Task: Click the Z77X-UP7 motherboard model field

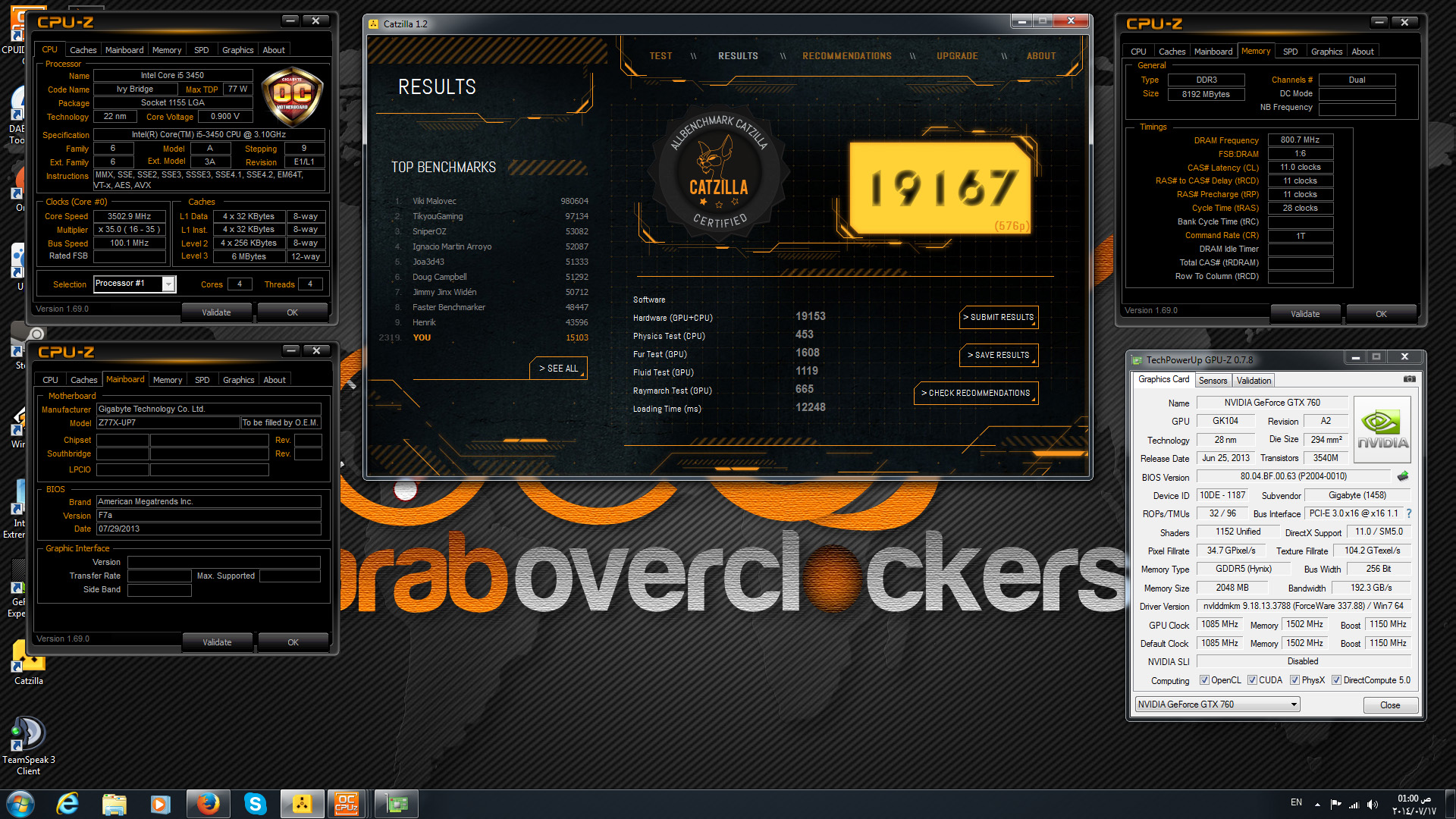Action: click(x=167, y=423)
